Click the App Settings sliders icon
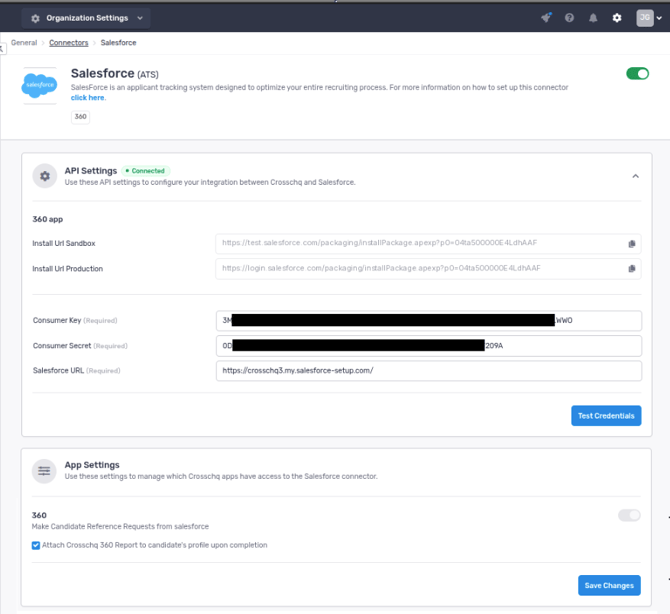670x614 pixels. [44, 471]
